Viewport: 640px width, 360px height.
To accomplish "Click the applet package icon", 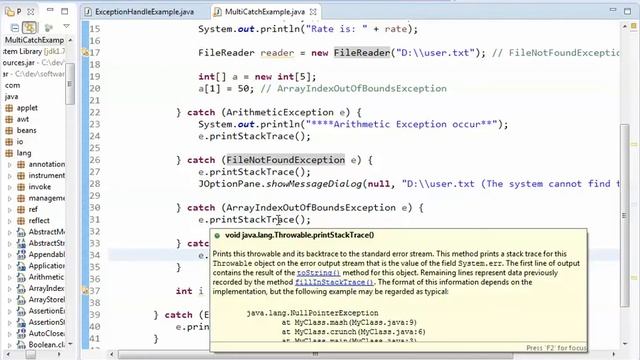I will pyautogui.click(x=9, y=108).
